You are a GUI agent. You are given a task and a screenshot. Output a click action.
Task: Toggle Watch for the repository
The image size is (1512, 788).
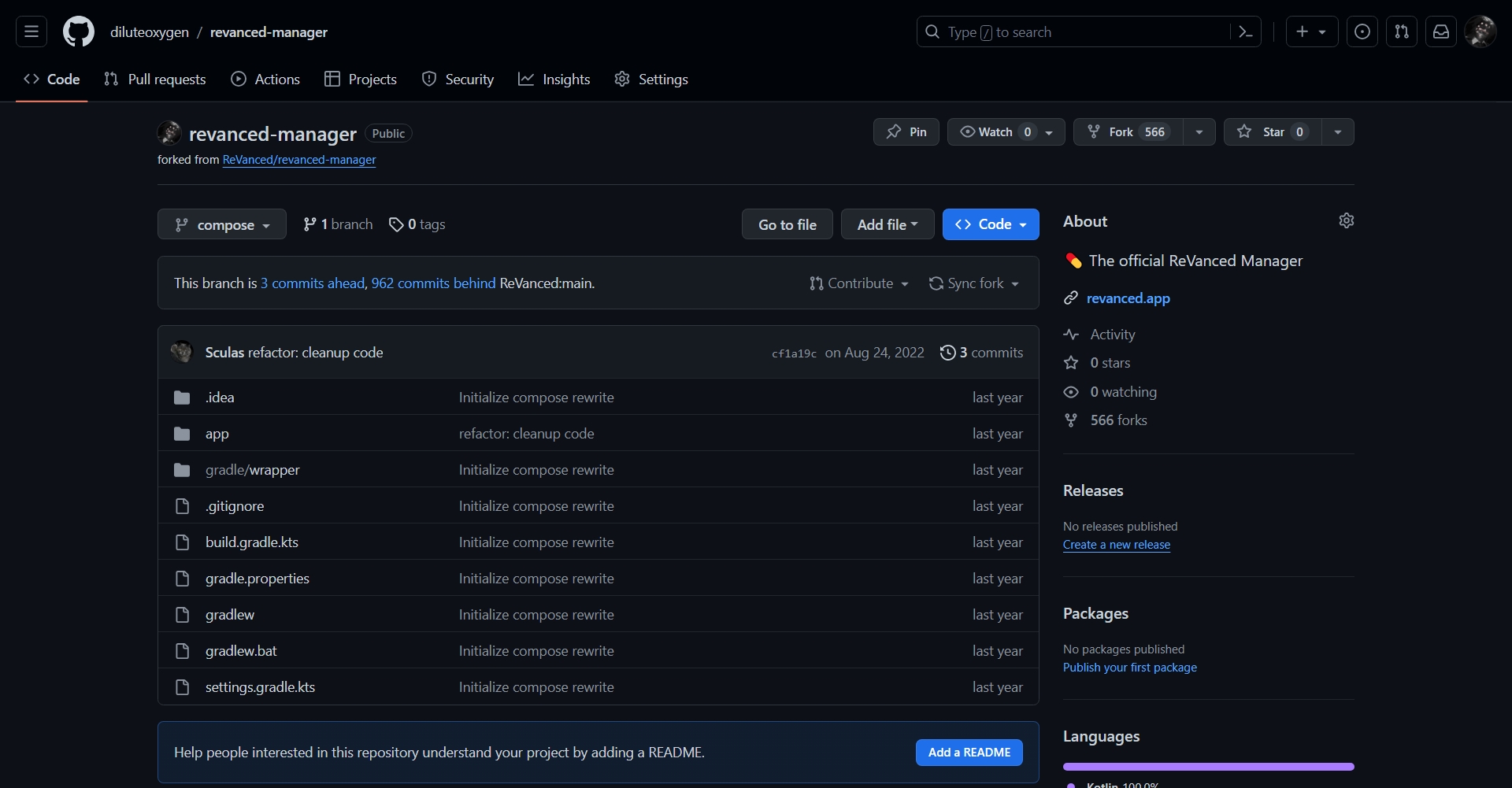coord(1006,131)
